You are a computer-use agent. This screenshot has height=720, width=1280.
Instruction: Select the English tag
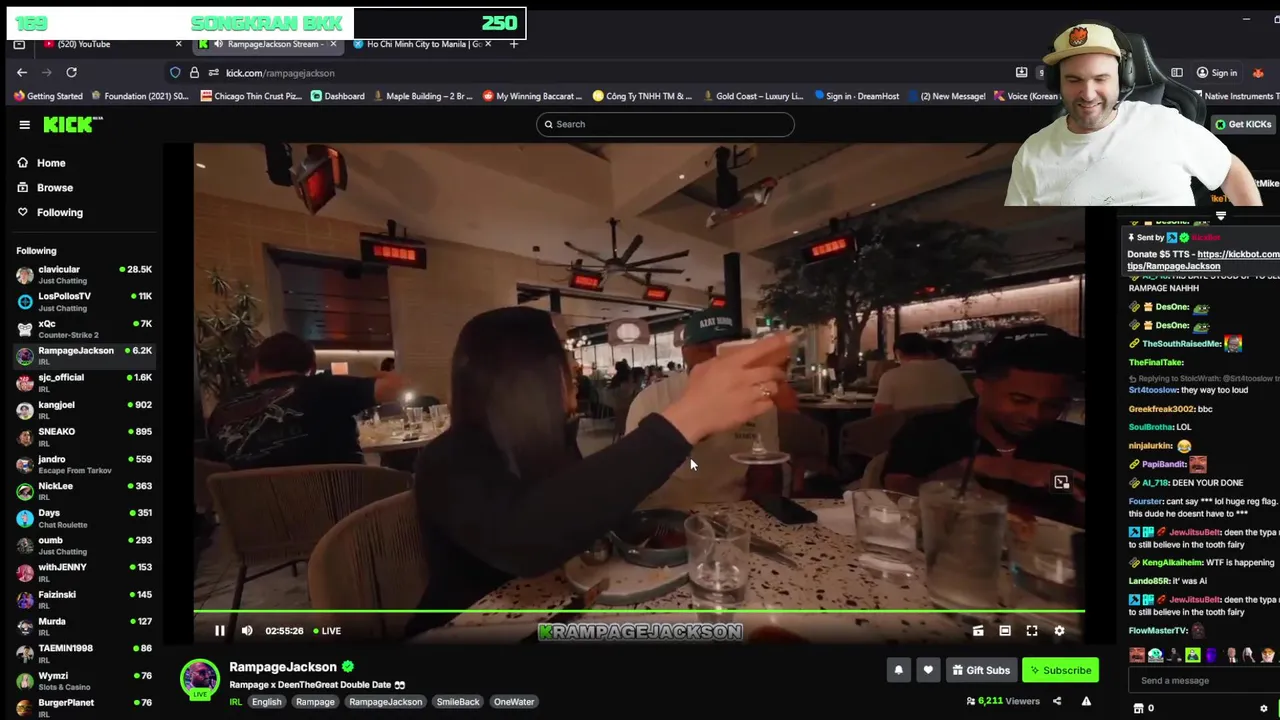(x=266, y=702)
